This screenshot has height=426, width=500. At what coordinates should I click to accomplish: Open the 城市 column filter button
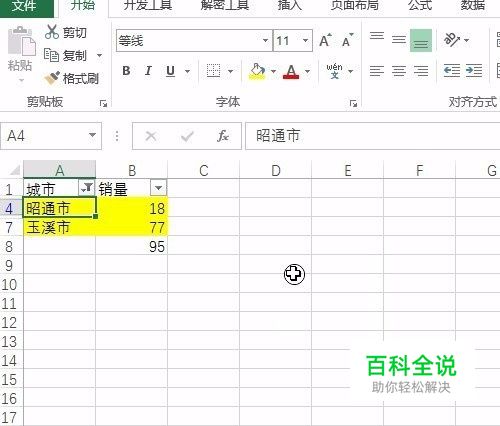(x=87, y=188)
